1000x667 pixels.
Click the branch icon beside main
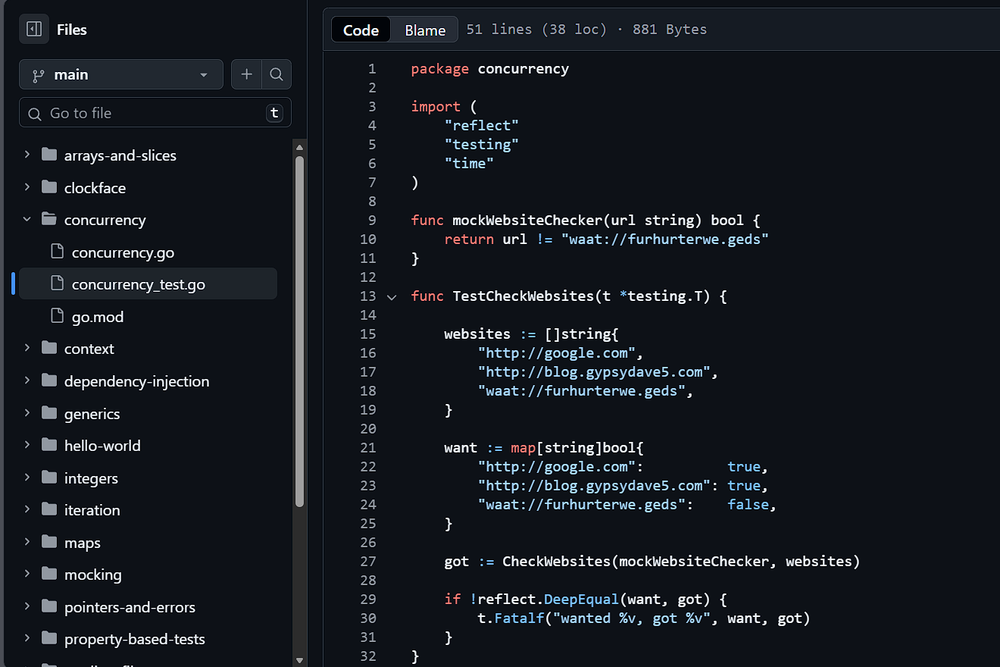tap(37, 74)
